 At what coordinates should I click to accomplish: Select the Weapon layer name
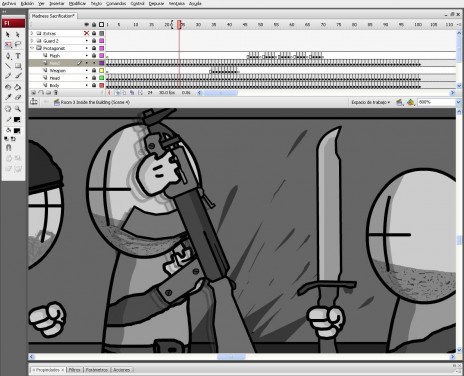point(58,70)
